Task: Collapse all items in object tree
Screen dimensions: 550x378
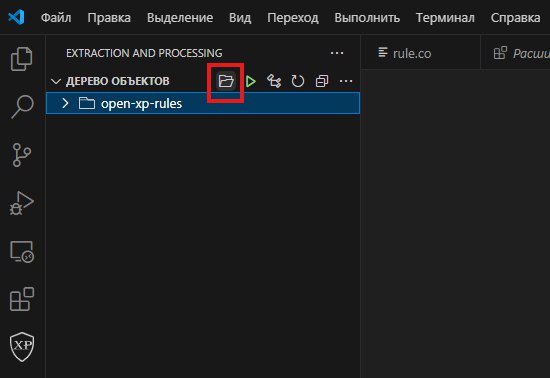Action: (x=322, y=81)
